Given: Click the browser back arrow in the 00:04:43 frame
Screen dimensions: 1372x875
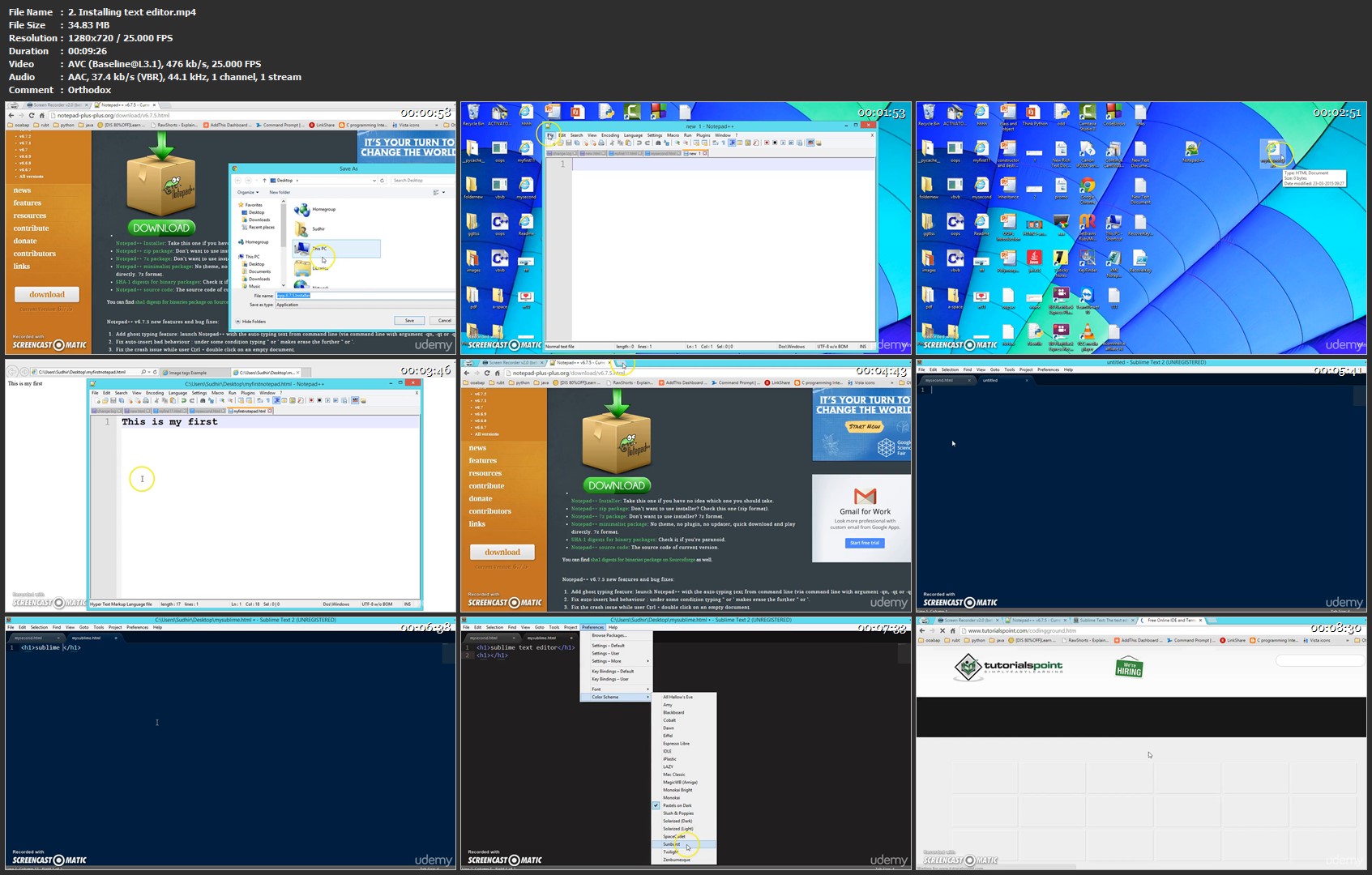Looking at the screenshot, I should tap(467, 373).
